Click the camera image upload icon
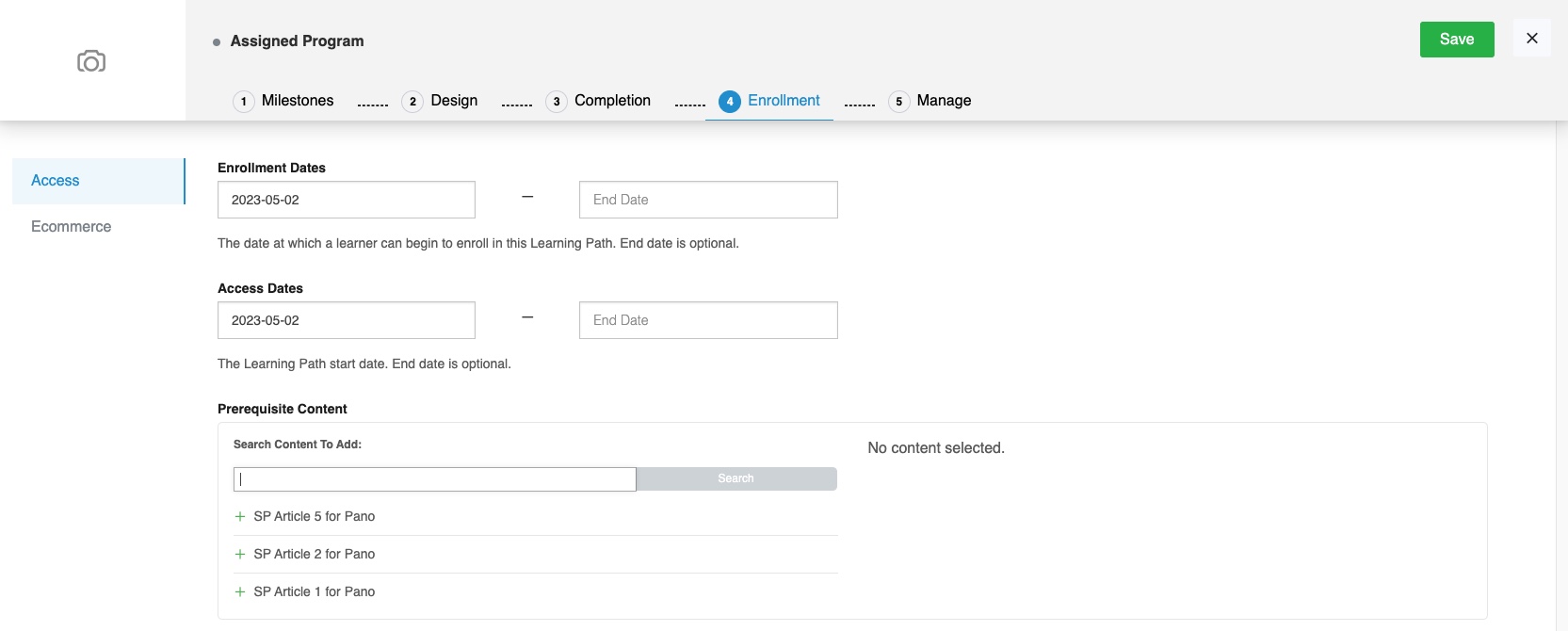This screenshot has height=631, width=1568. [x=91, y=62]
